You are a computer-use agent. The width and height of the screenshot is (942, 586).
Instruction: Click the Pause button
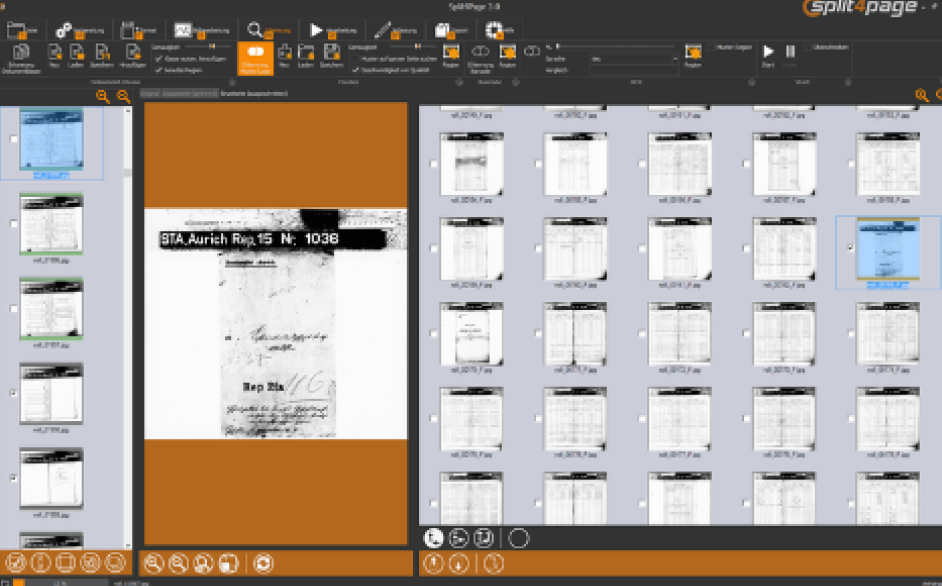point(790,55)
